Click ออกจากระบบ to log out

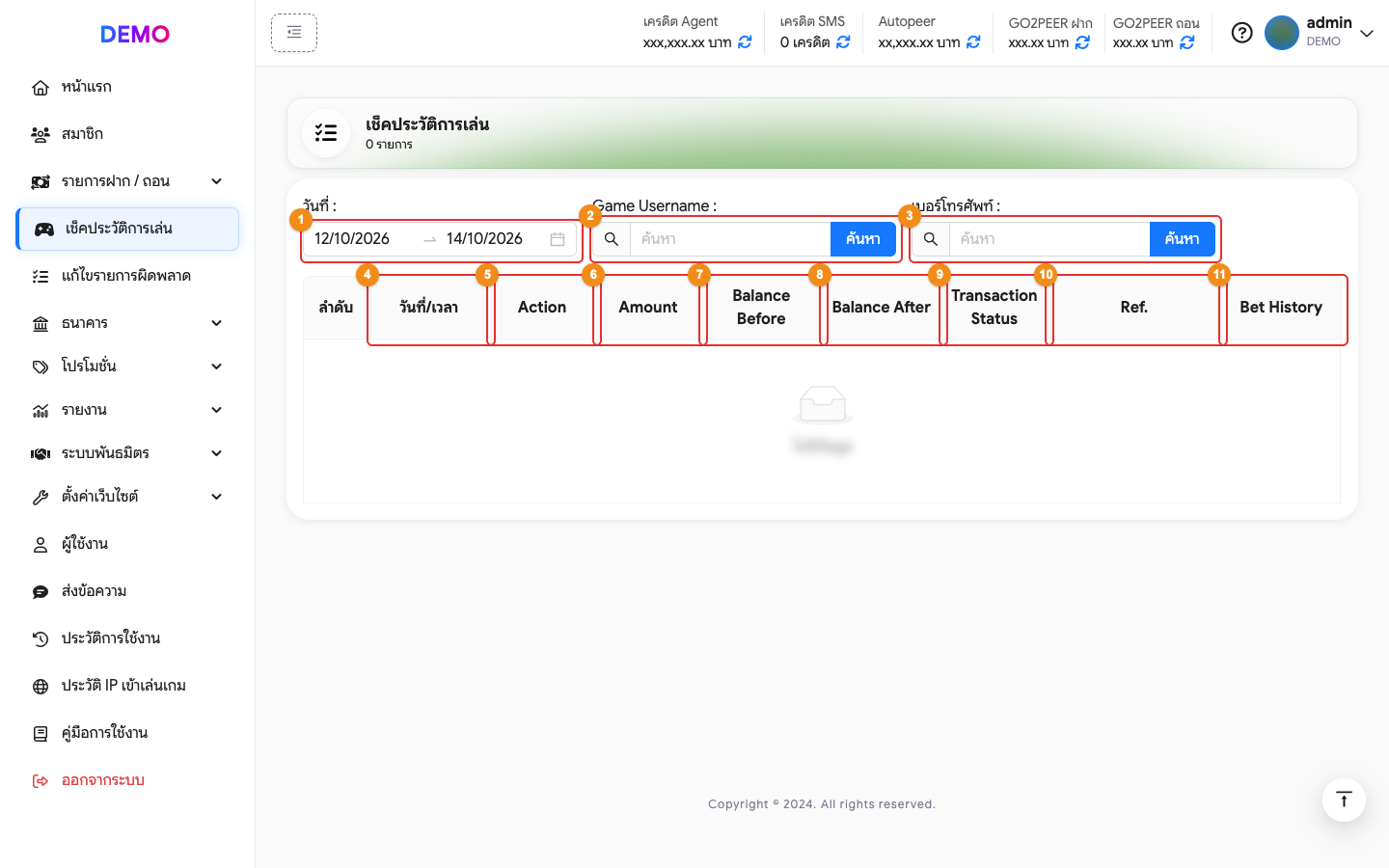pos(127,780)
